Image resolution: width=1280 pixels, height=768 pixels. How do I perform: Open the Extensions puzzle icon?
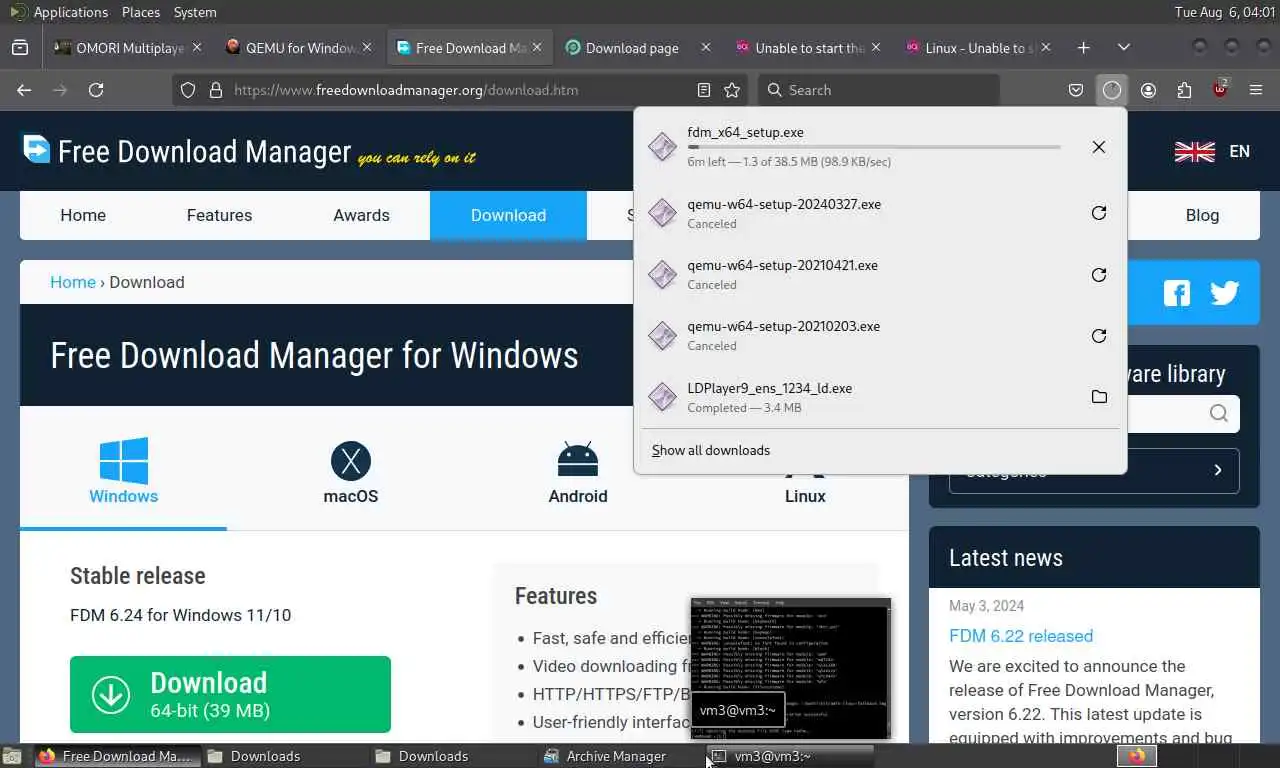tap(1184, 90)
